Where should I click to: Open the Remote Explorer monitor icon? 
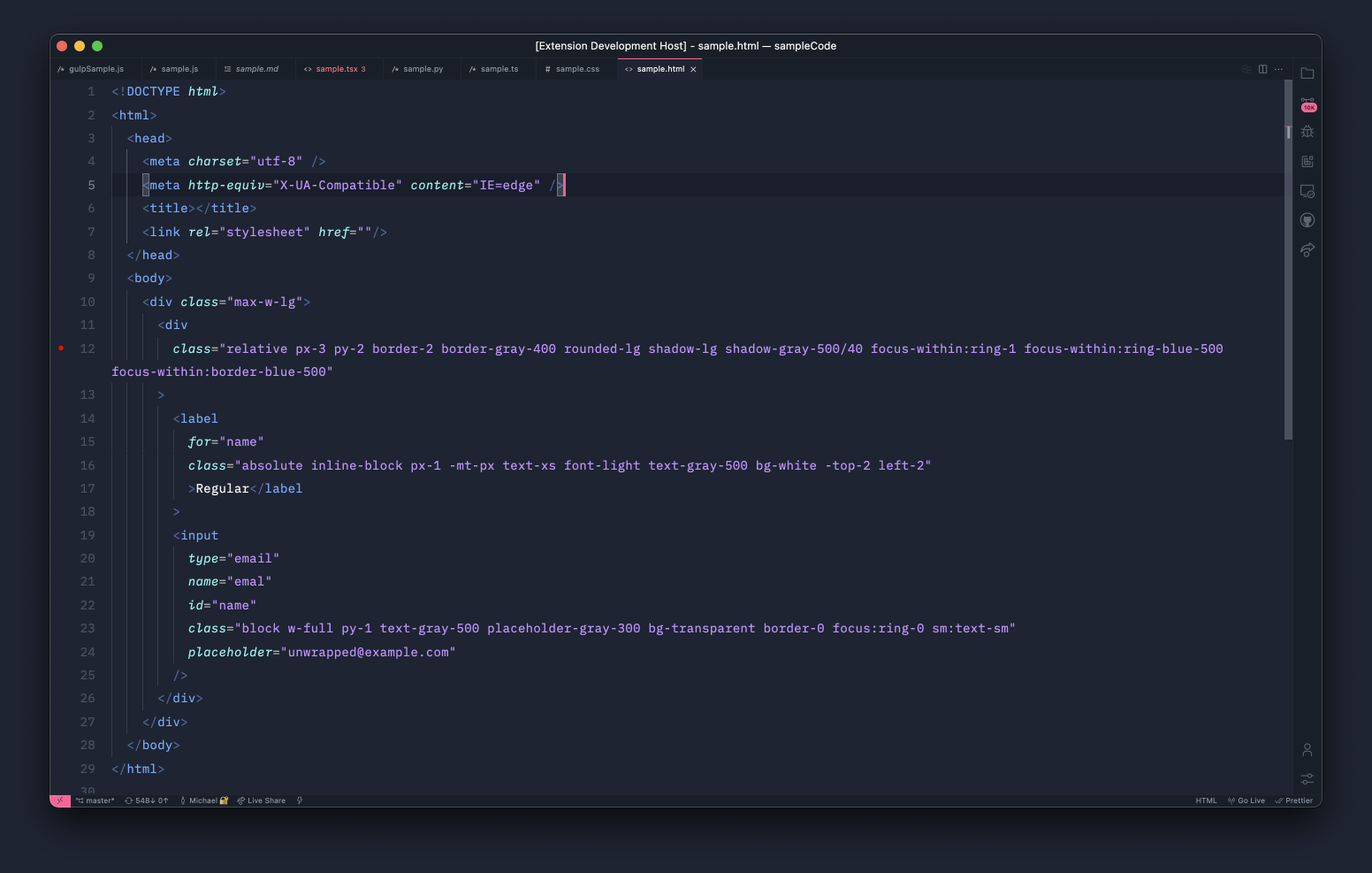click(1307, 191)
